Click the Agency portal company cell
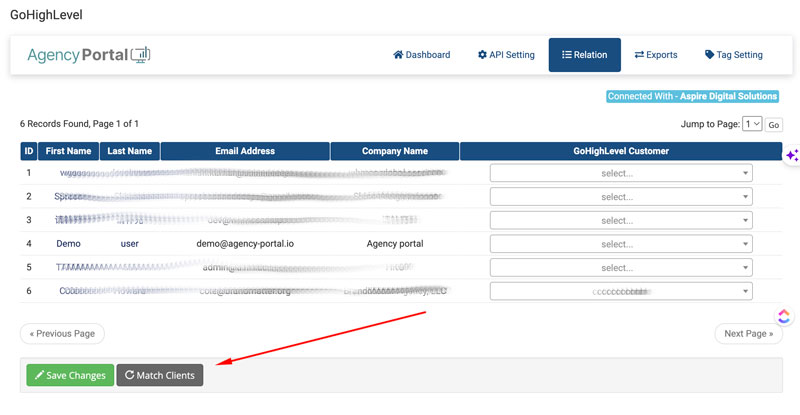Viewport: 800px width, 415px height. [x=395, y=243]
